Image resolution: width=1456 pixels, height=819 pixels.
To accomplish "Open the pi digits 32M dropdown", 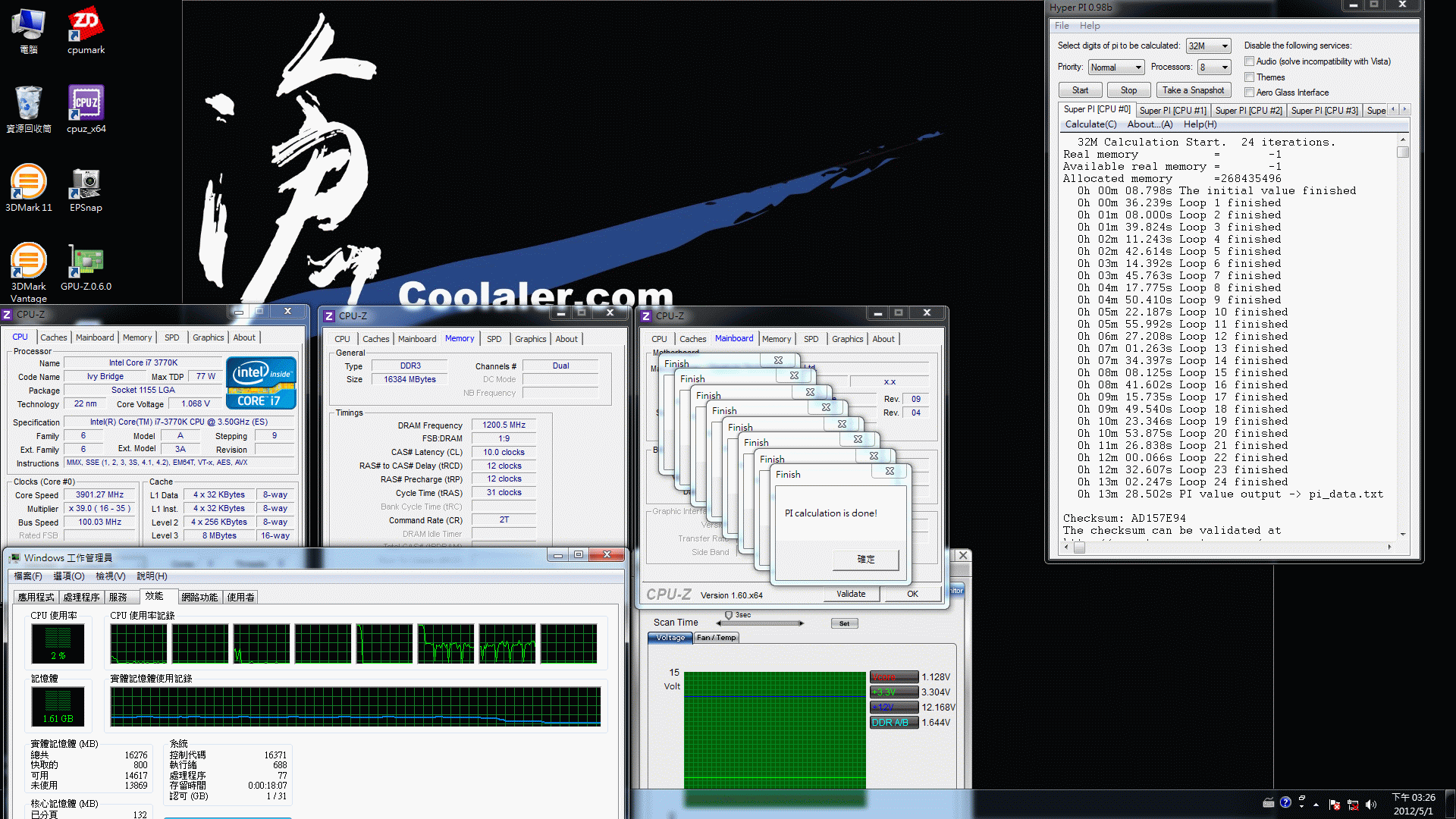I will click(x=1208, y=46).
